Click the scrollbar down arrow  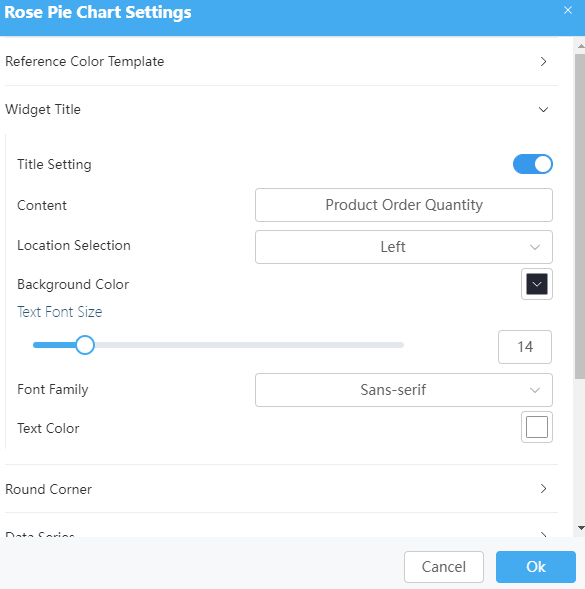581,528
